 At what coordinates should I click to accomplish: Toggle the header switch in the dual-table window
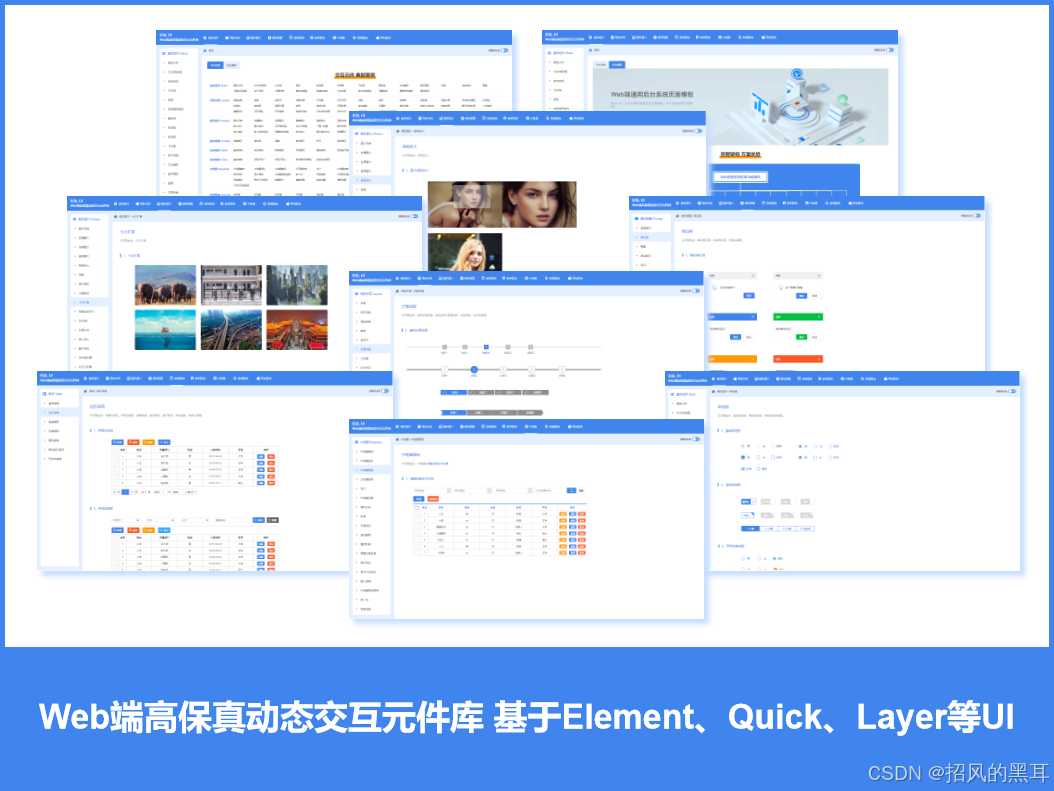tap(385, 390)
